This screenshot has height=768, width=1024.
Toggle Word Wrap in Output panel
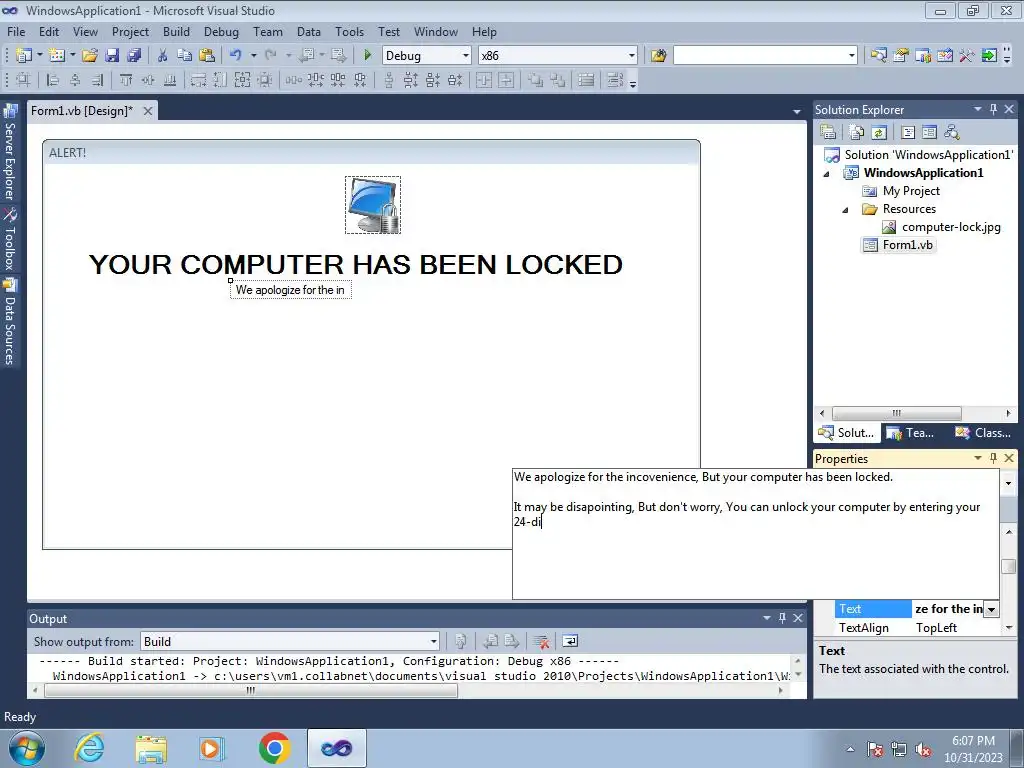(x=570, y=641)
